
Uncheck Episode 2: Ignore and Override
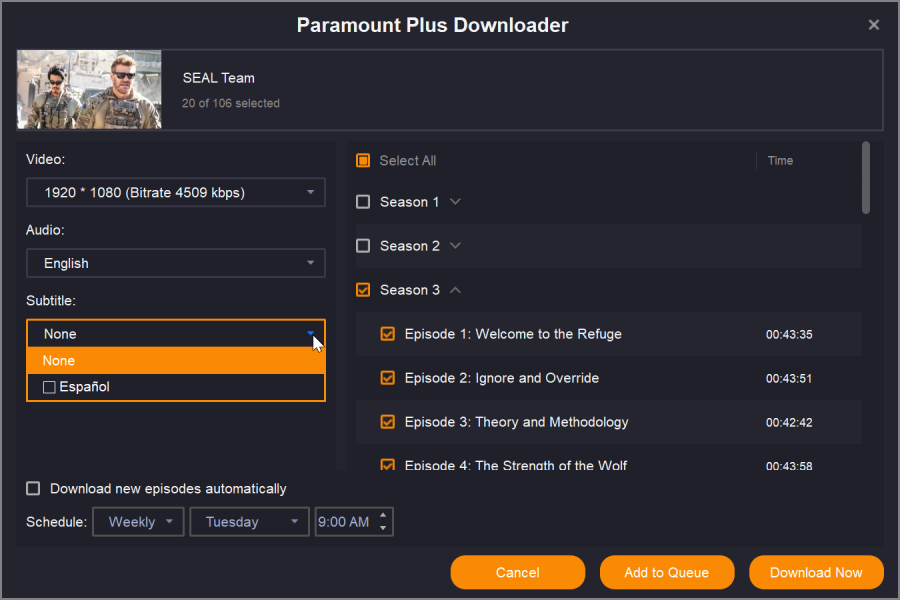[388, 378]
